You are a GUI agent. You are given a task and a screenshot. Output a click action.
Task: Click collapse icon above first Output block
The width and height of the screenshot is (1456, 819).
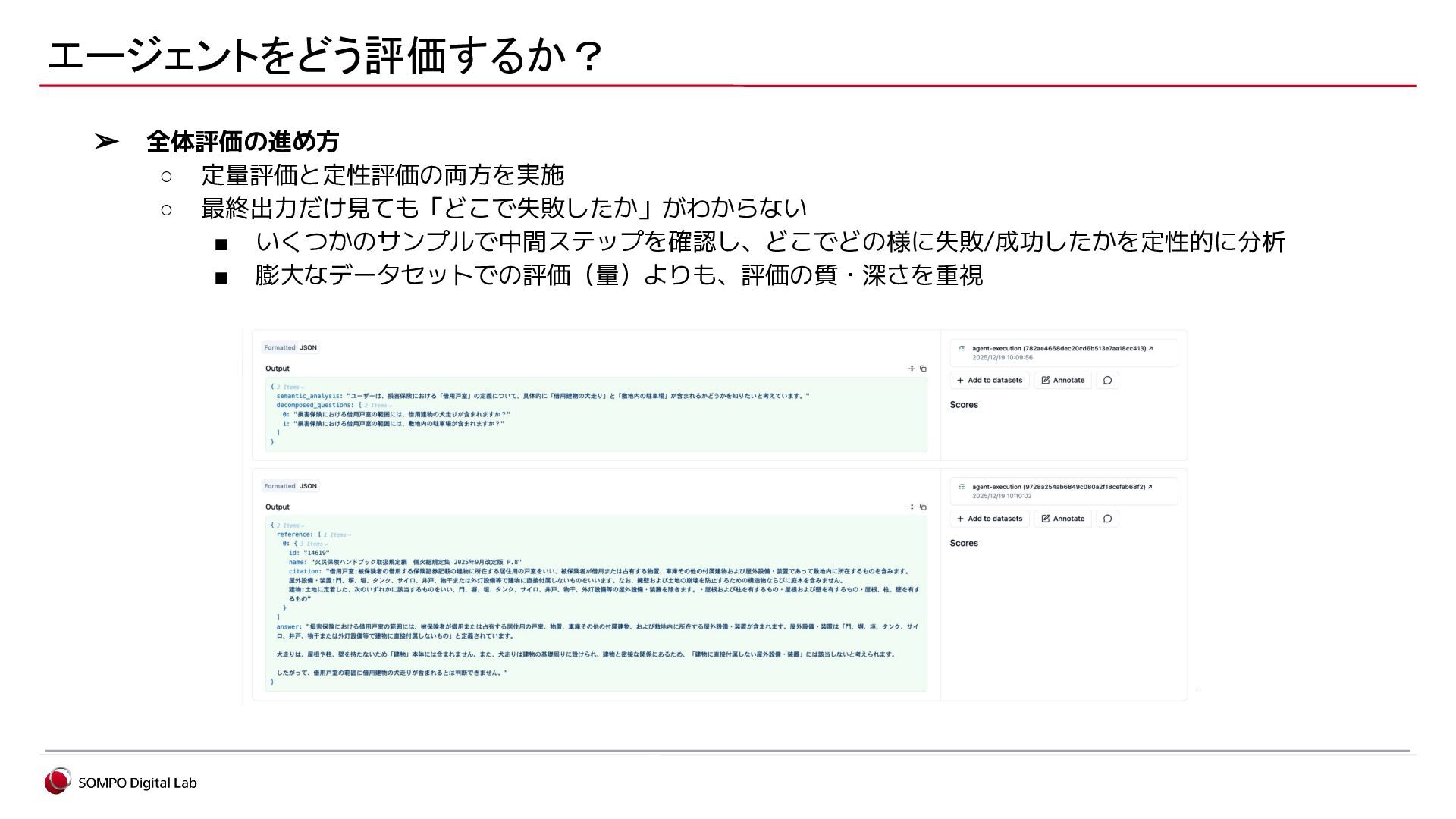pos(912,369)
